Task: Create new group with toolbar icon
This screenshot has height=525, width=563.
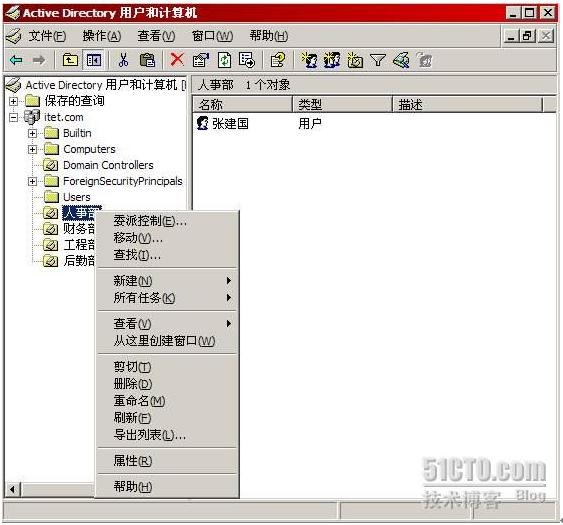Action: [x=332, y=60]
